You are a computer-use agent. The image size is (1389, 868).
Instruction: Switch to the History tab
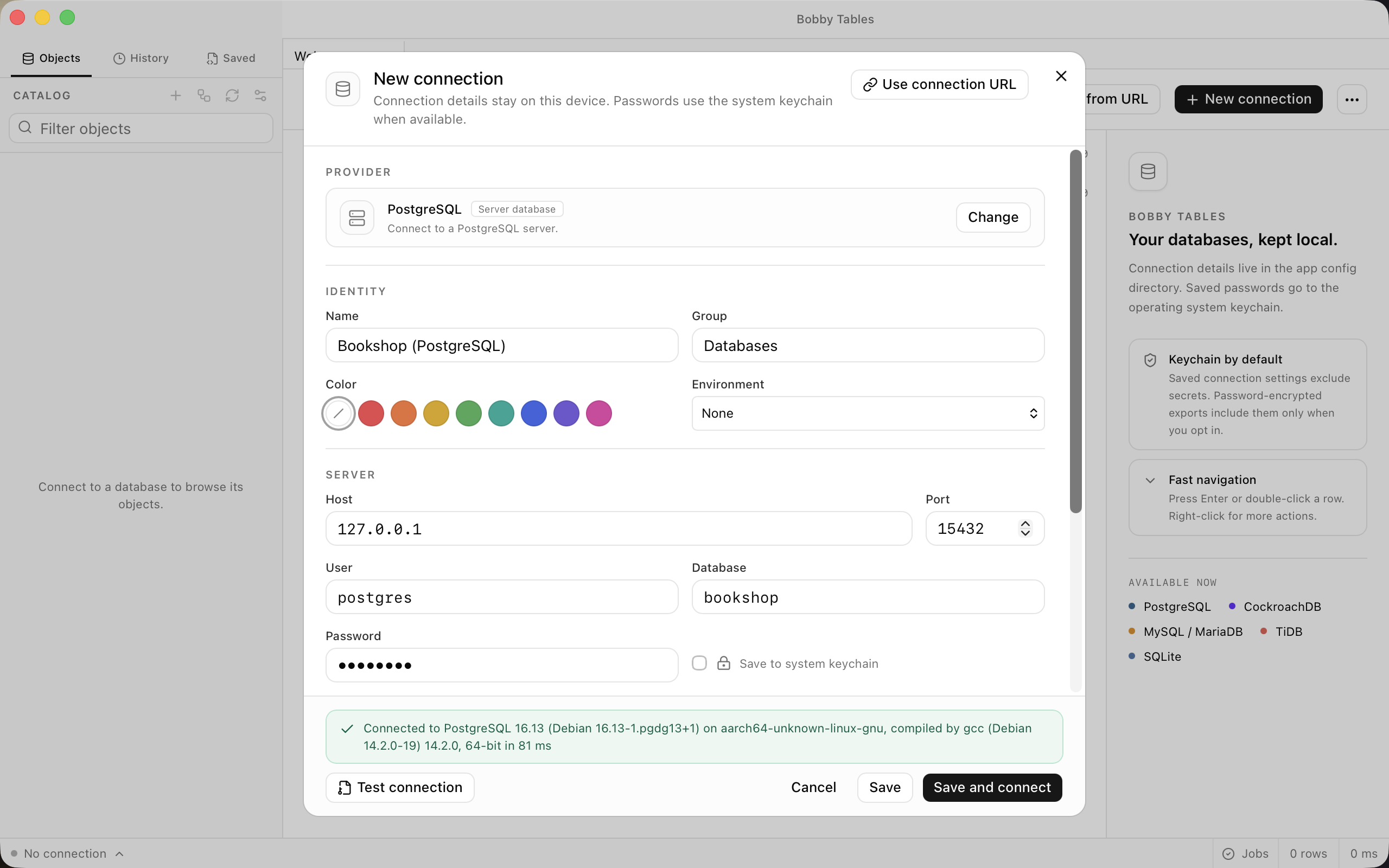(x=141, y=58)
